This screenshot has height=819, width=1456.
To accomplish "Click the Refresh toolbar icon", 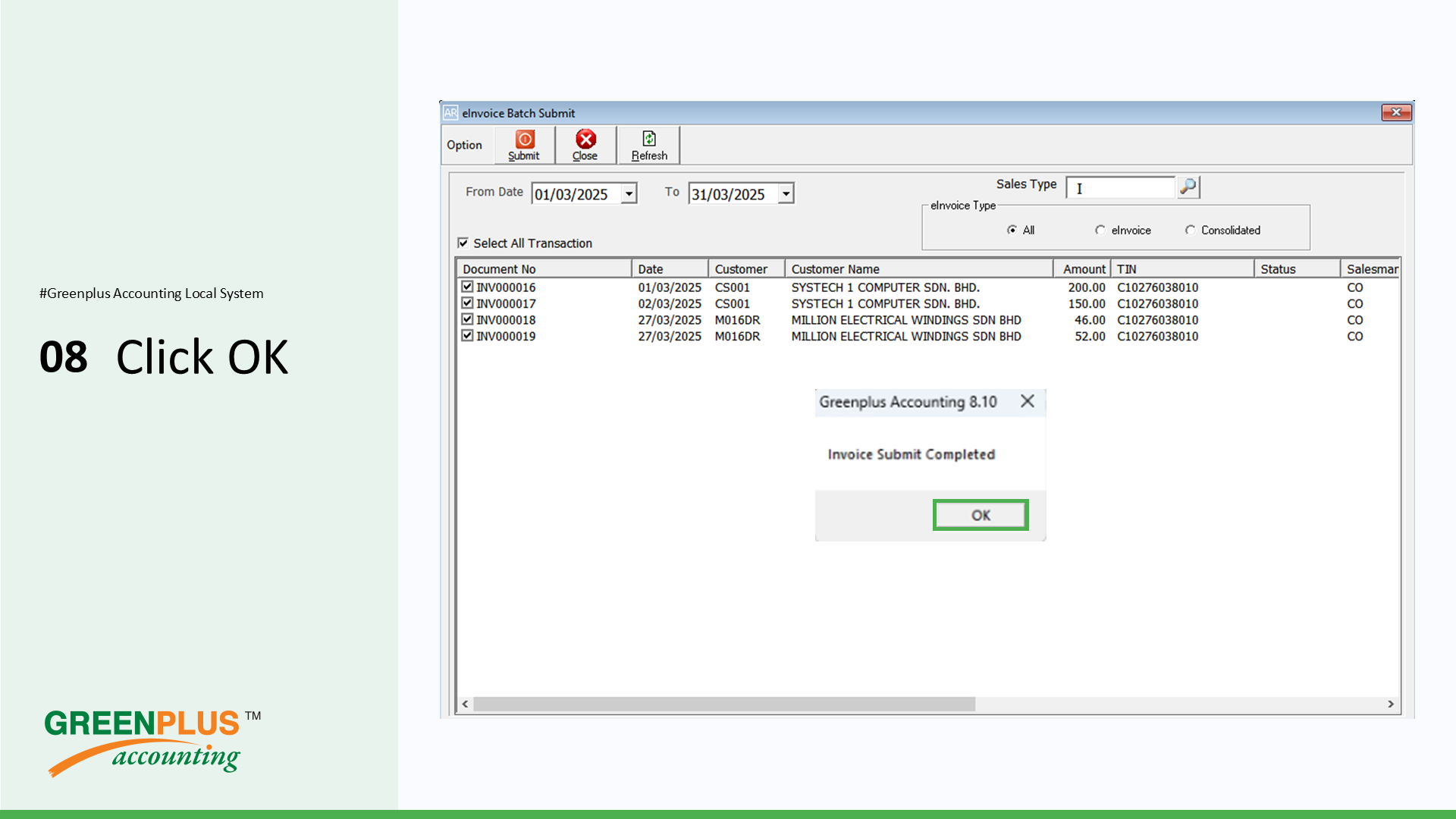I will click(649, 145).
